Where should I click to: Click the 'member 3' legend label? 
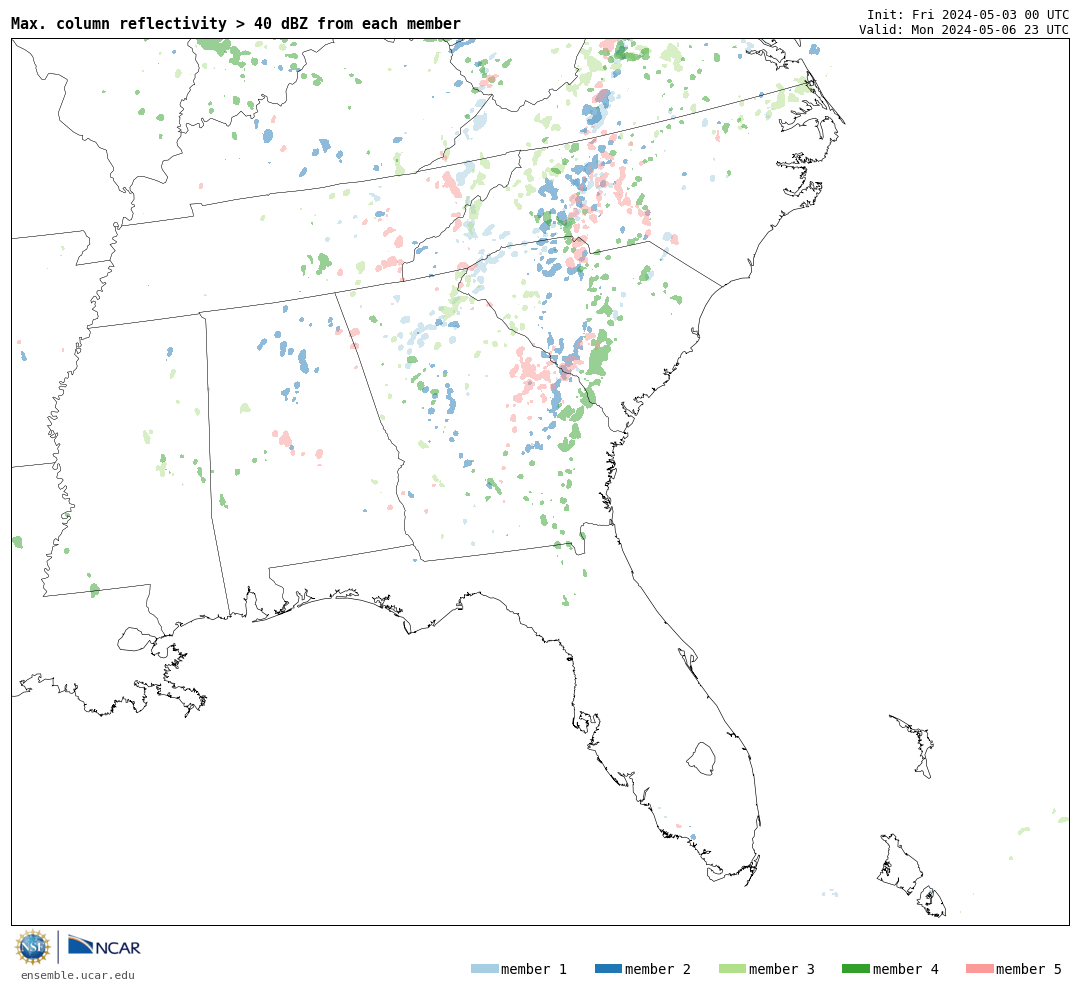click(782, 969)
